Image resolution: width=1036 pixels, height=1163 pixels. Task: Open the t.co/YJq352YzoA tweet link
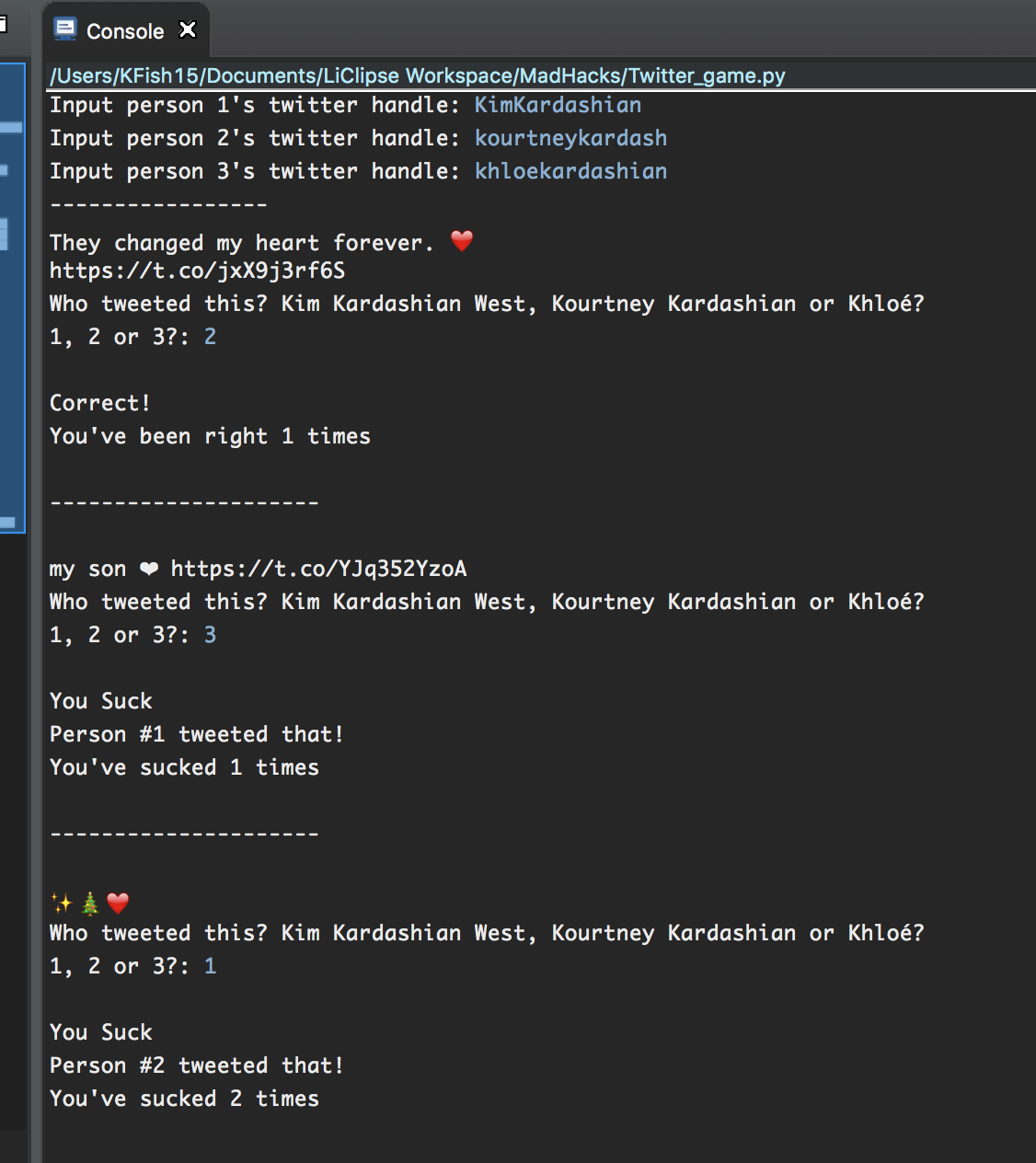[318, 569]
